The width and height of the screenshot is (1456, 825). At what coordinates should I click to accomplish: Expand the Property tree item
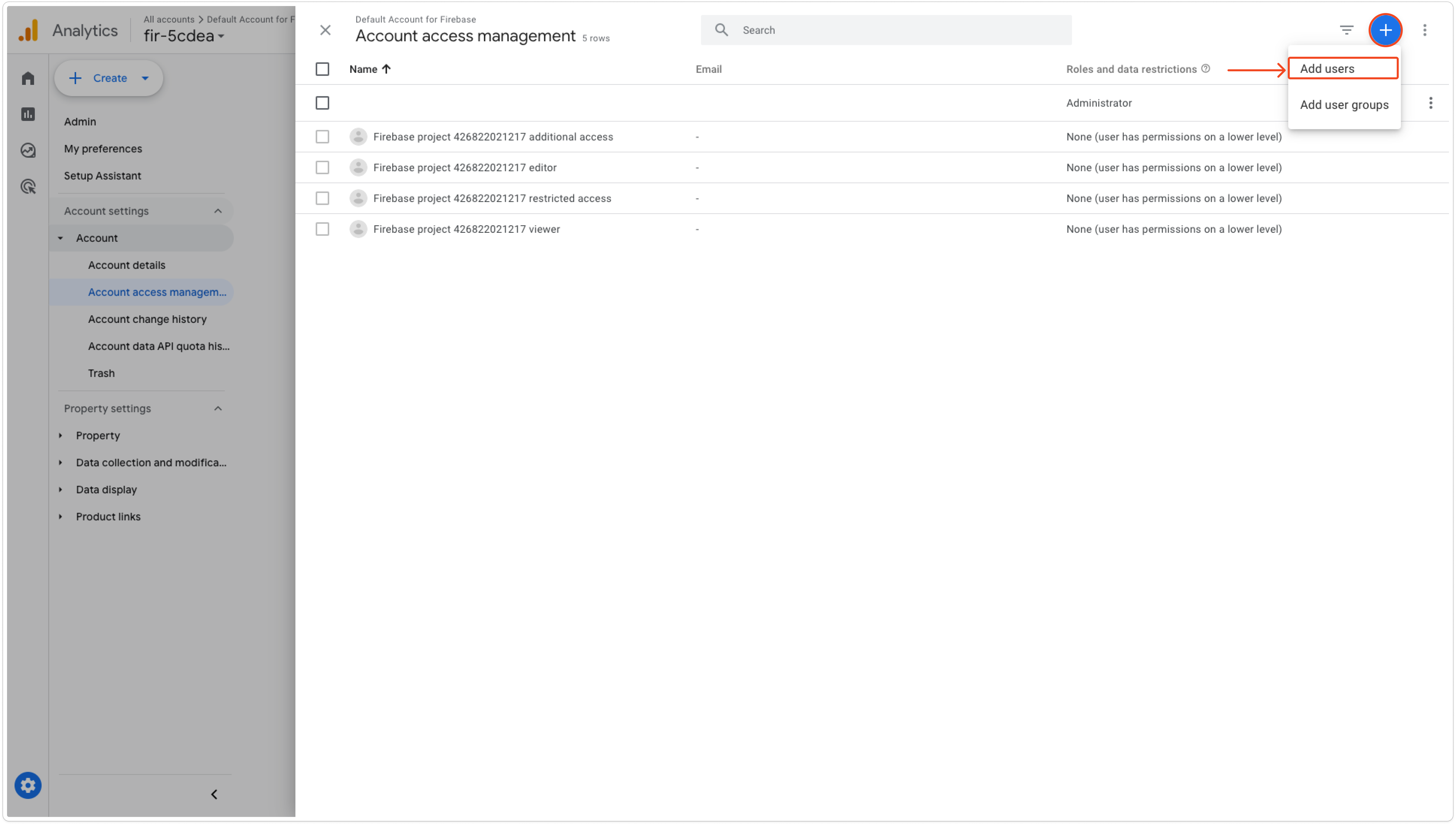61,435
